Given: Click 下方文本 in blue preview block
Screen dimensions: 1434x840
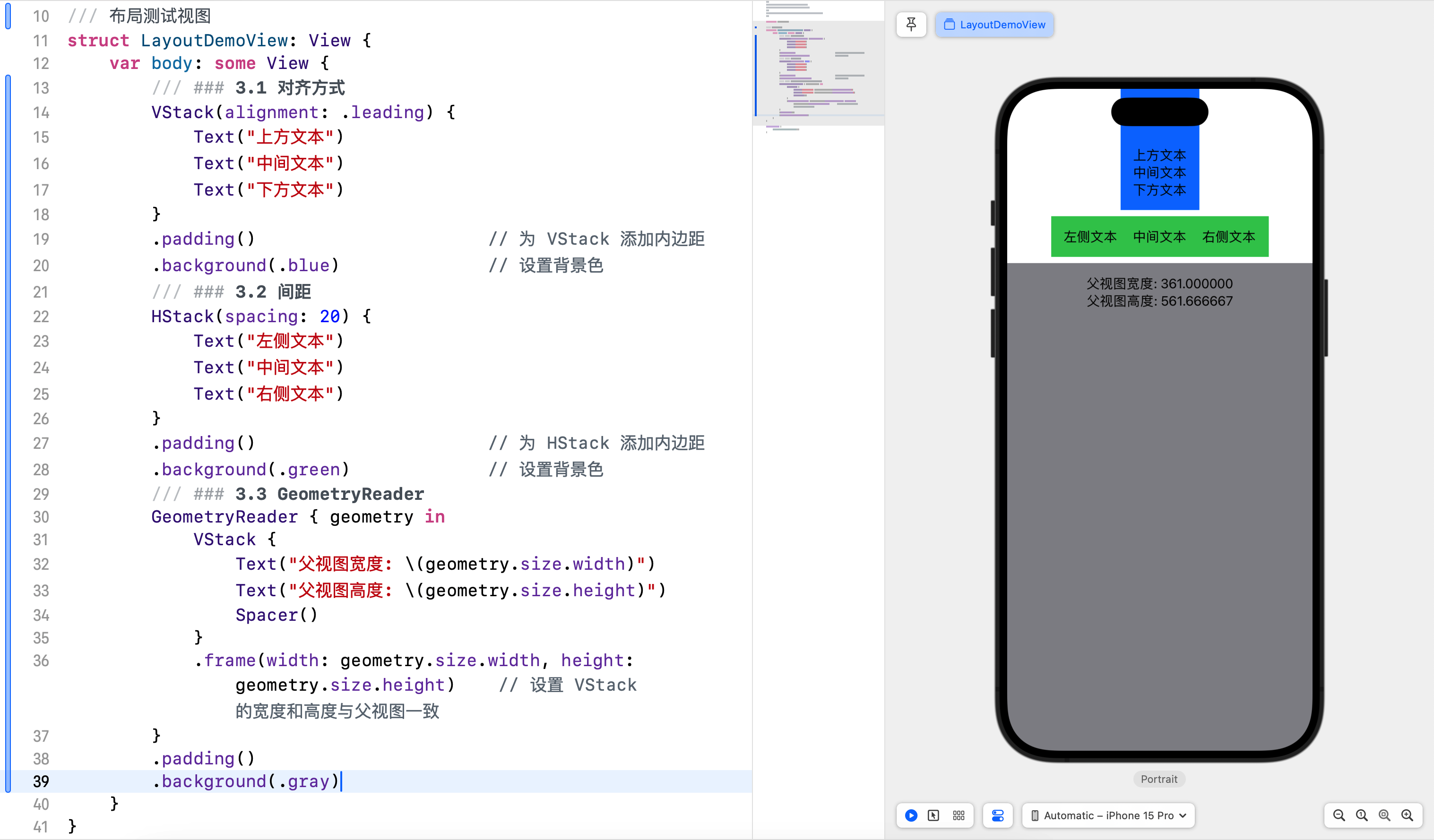Looking at the screenshot, I should [x=1160, y=190].
